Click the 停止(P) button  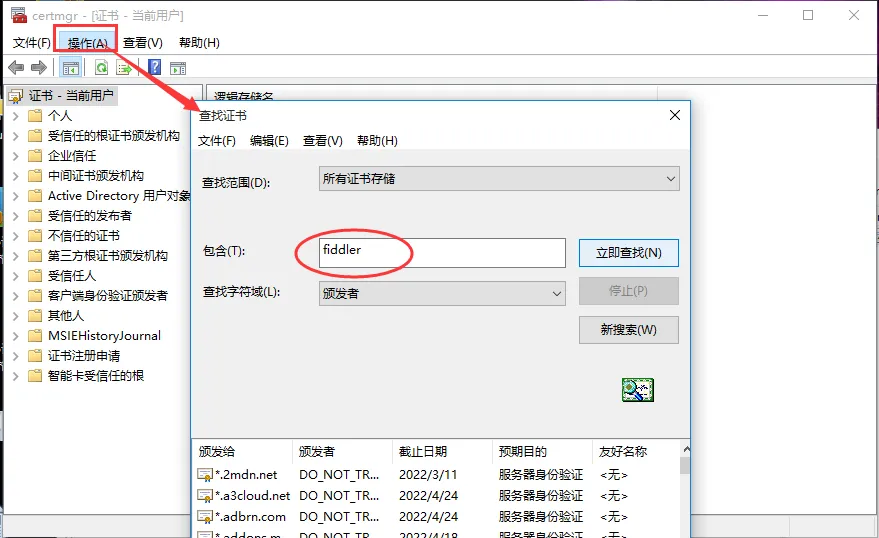tap(628, 291)
